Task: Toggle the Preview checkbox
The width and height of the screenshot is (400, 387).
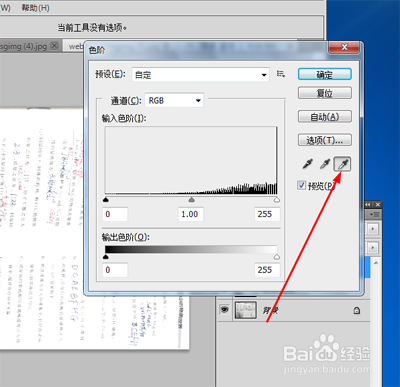Action: click(x=302, y=185)
